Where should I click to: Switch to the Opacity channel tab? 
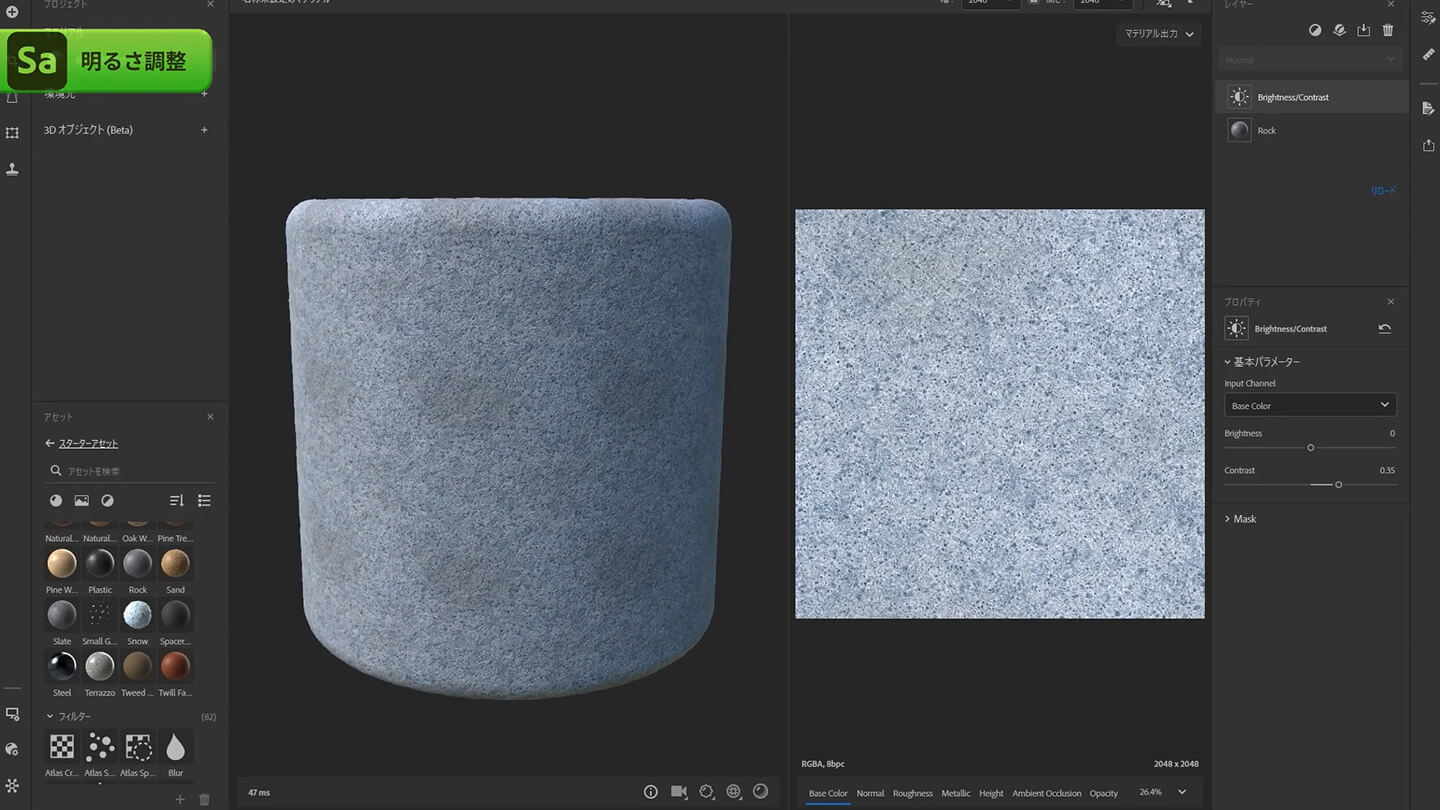[x=1104, y=793]
